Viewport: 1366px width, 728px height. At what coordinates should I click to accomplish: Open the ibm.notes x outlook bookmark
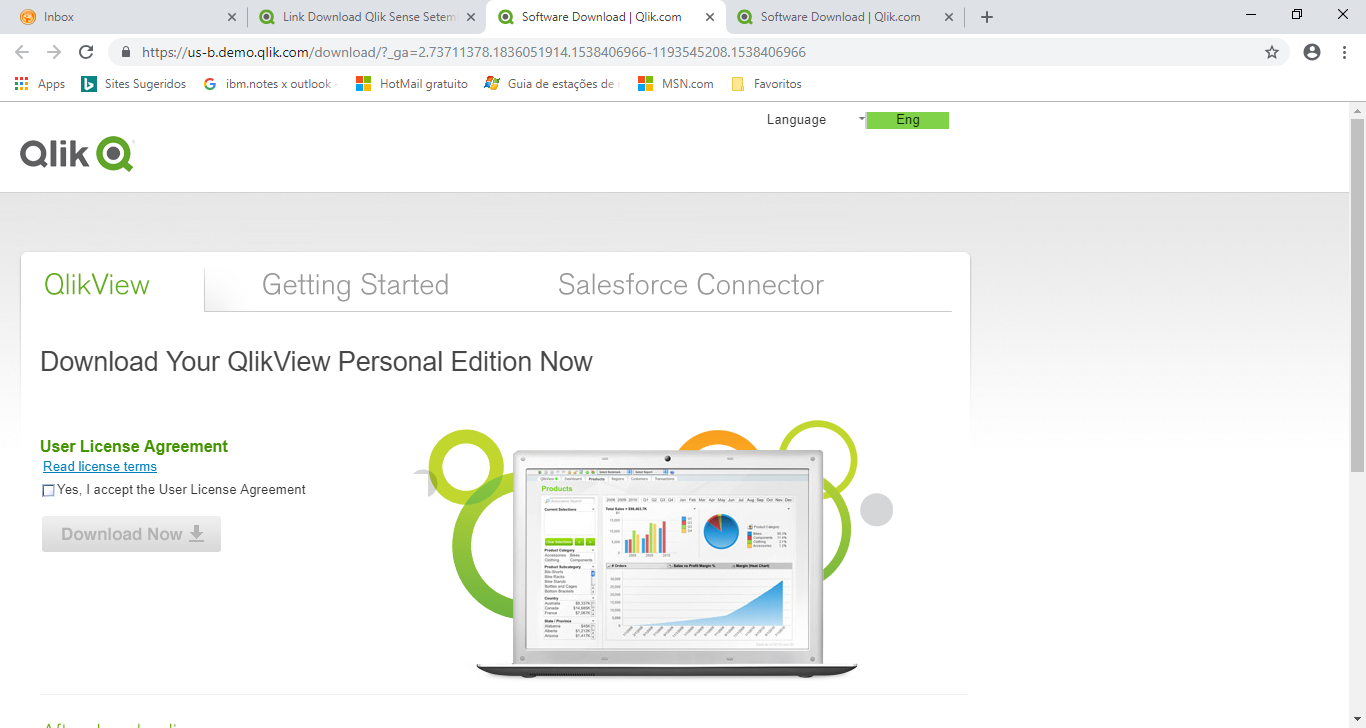(270, 84)
